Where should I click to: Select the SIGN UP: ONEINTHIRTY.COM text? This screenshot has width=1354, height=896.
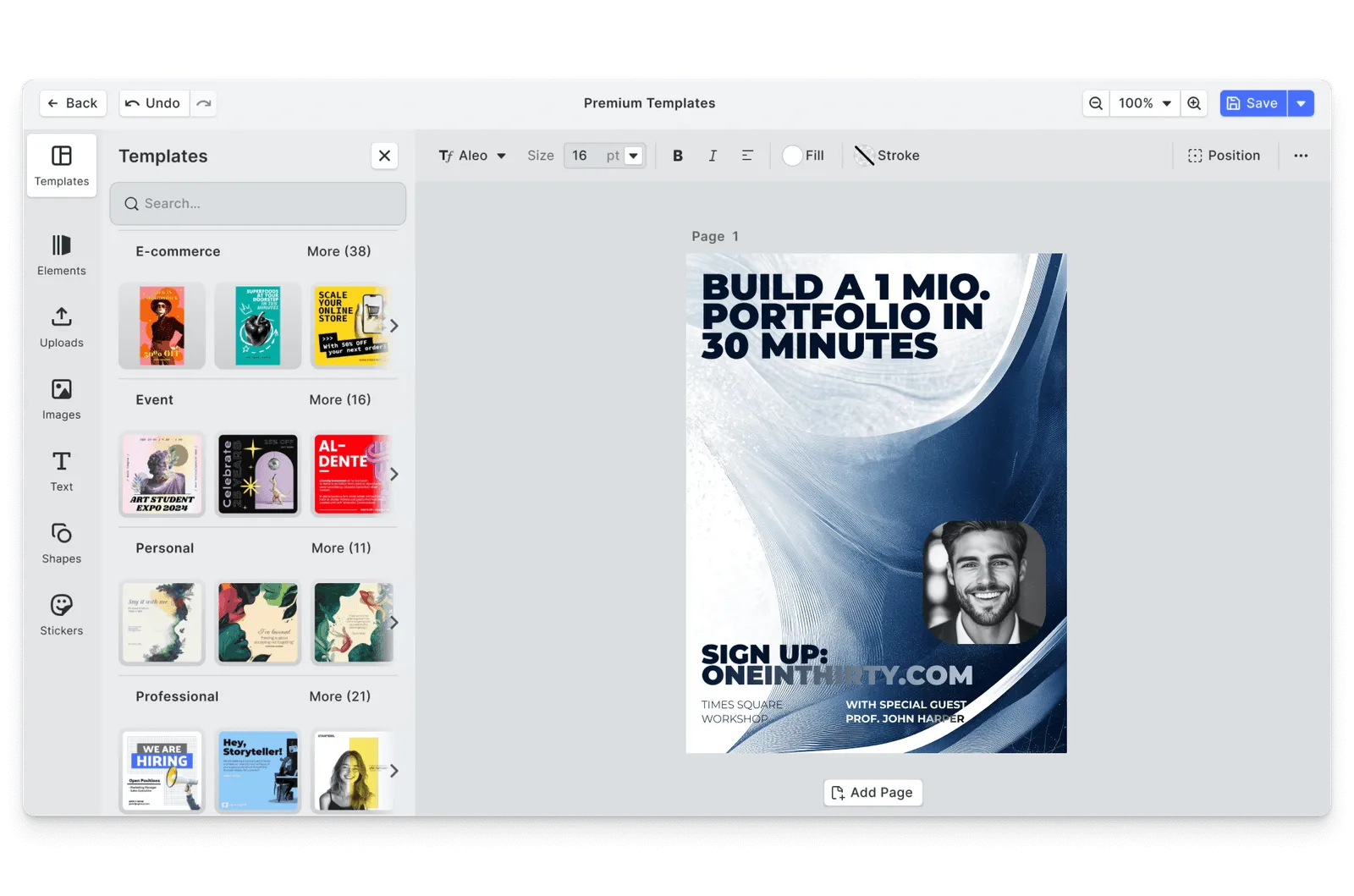tap(837, 665)
